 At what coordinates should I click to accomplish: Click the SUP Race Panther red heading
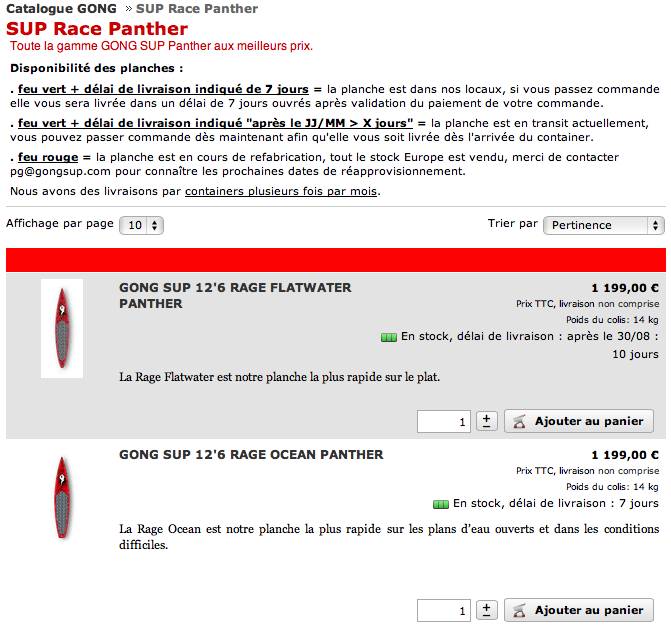tap(97, 29)
